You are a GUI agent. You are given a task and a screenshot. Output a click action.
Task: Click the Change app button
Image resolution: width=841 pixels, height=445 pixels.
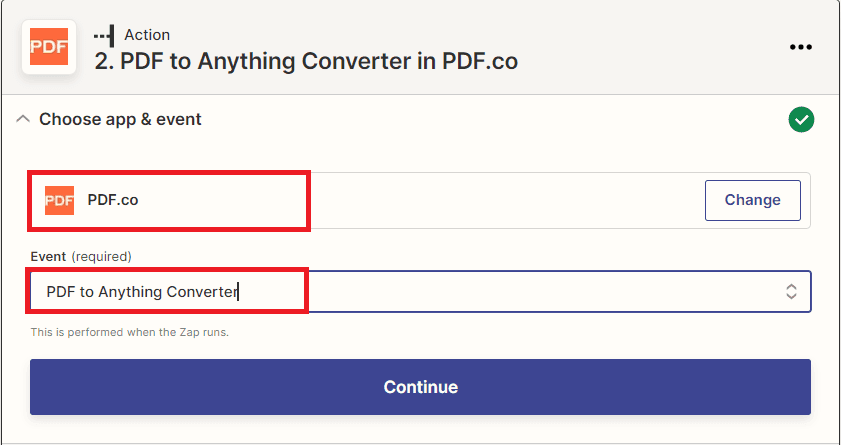(753, 201)
